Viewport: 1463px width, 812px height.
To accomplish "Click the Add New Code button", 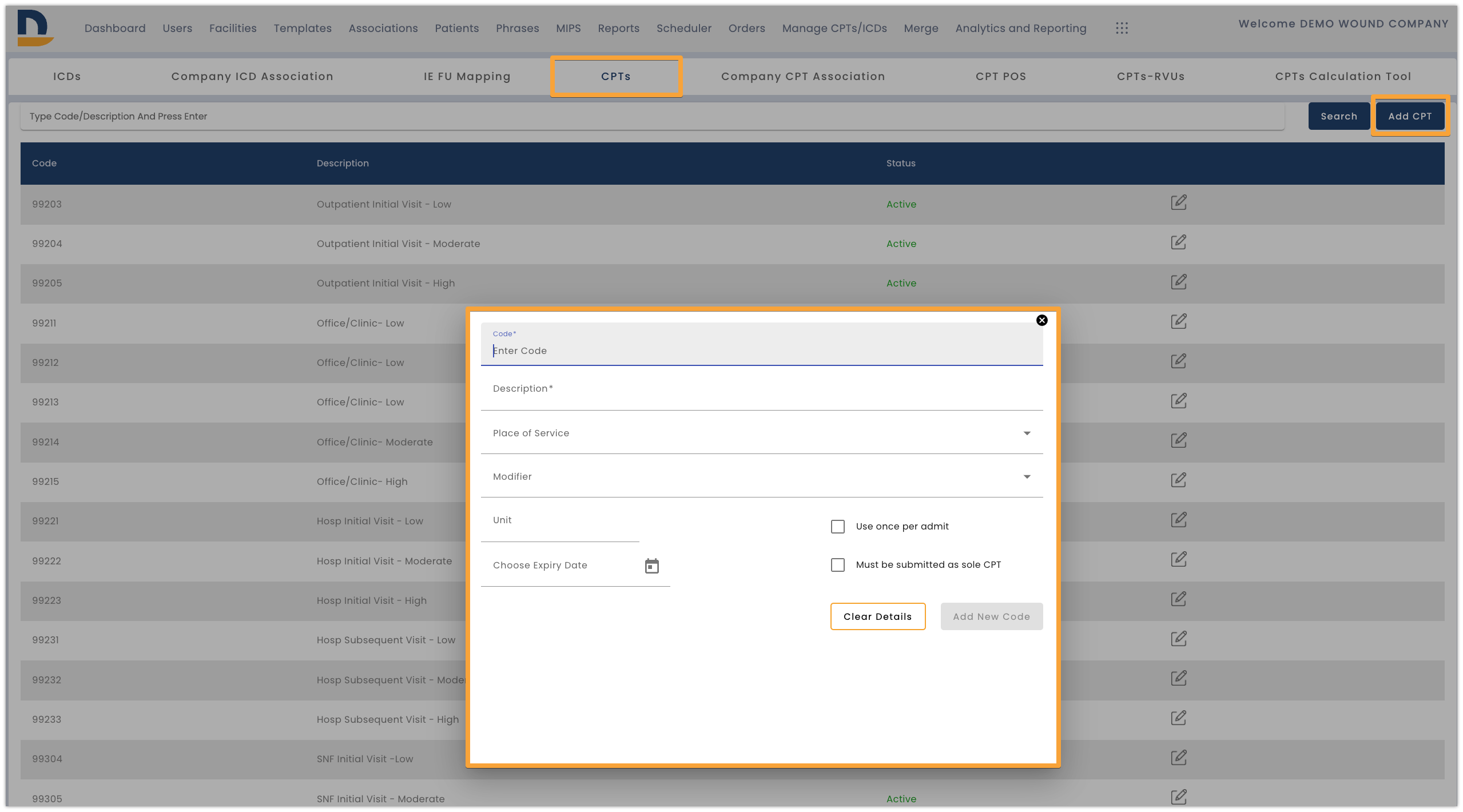I will tap(991, 616).
